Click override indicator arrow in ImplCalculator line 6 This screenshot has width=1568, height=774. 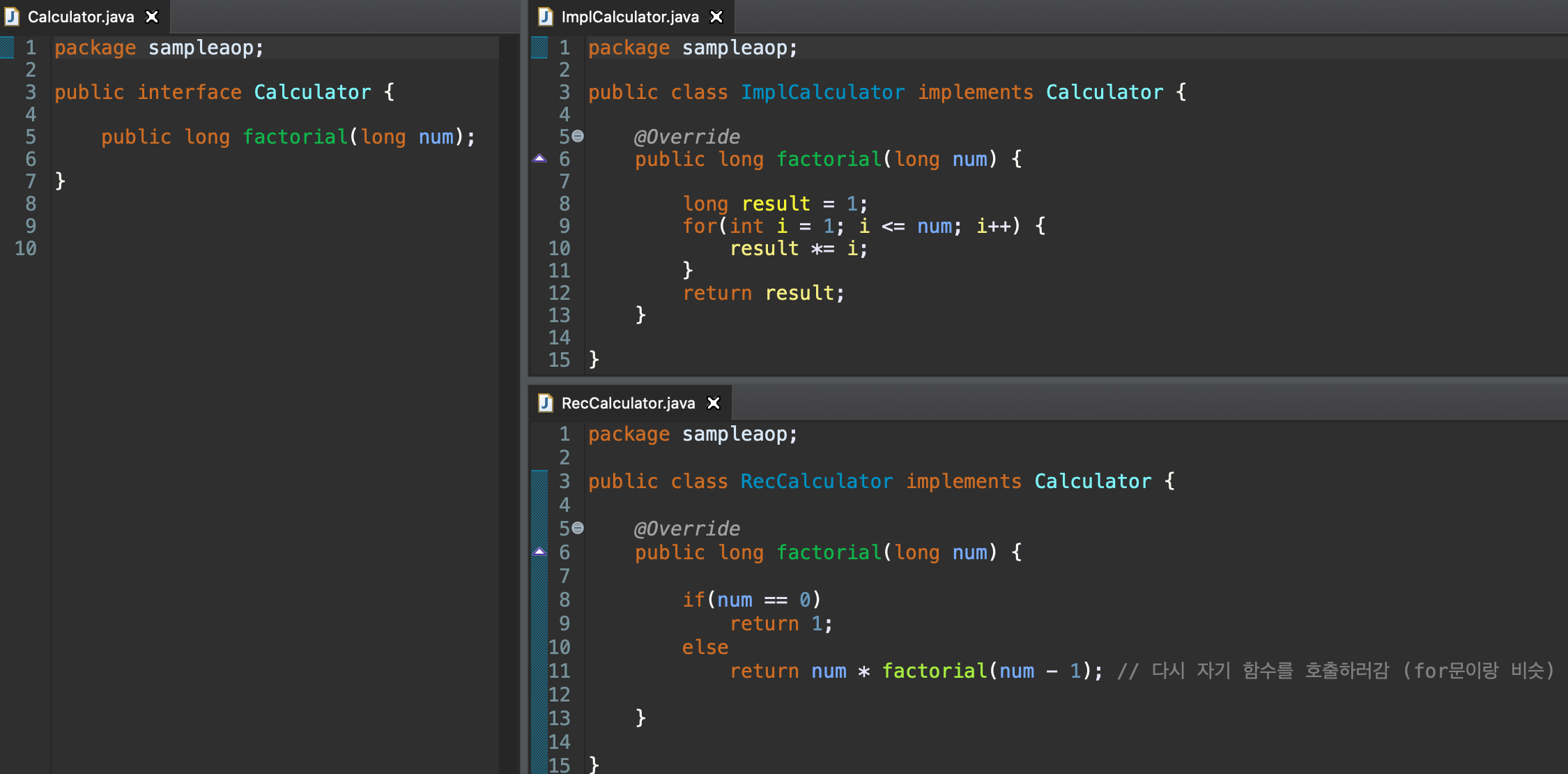point(539,158)
